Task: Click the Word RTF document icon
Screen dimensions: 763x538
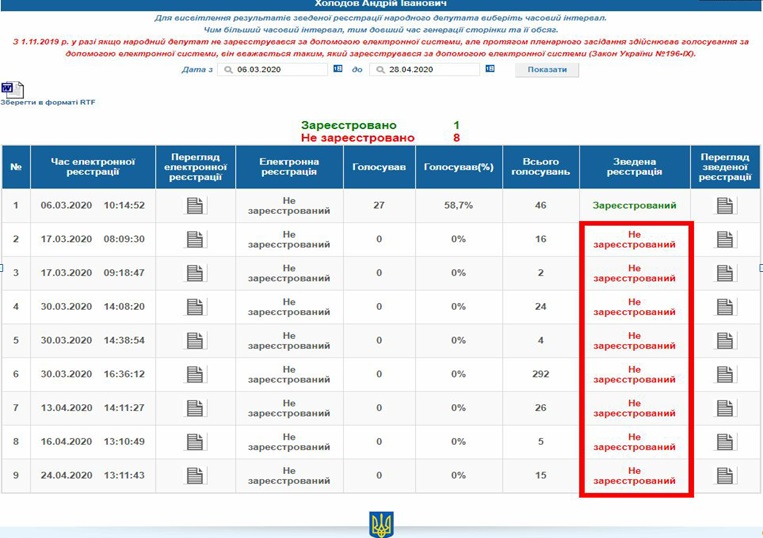Action: tap(12, 90)
